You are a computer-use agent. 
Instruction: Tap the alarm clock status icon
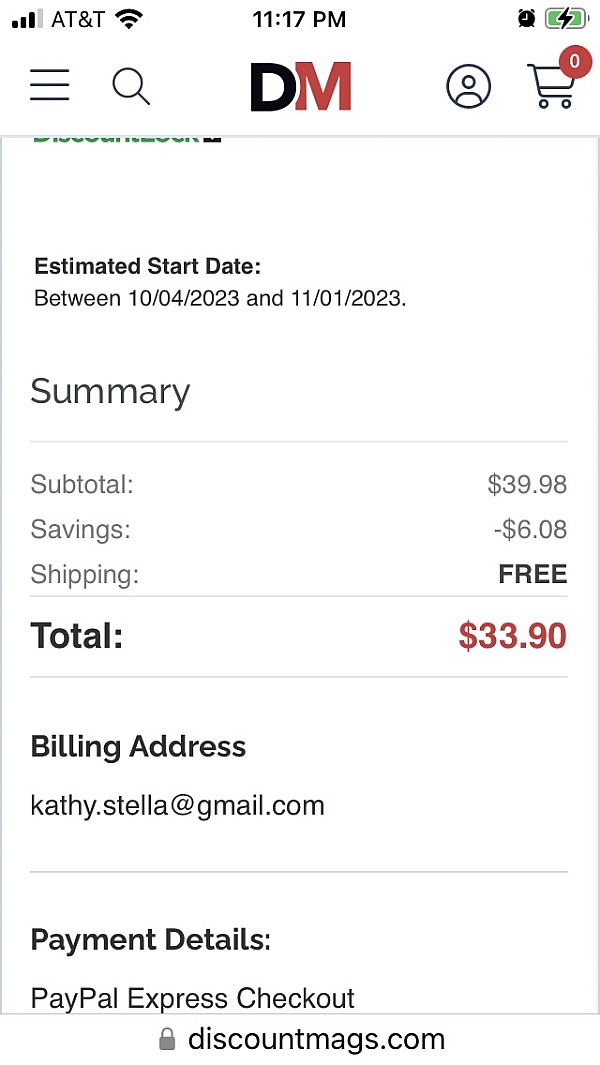point(526,19)
